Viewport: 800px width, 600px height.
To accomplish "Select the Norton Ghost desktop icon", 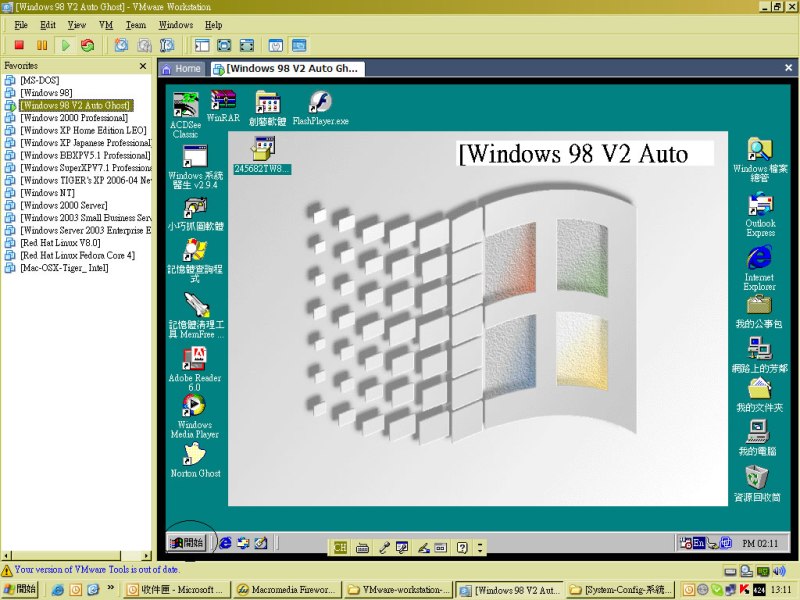I will tap(195, 460).
